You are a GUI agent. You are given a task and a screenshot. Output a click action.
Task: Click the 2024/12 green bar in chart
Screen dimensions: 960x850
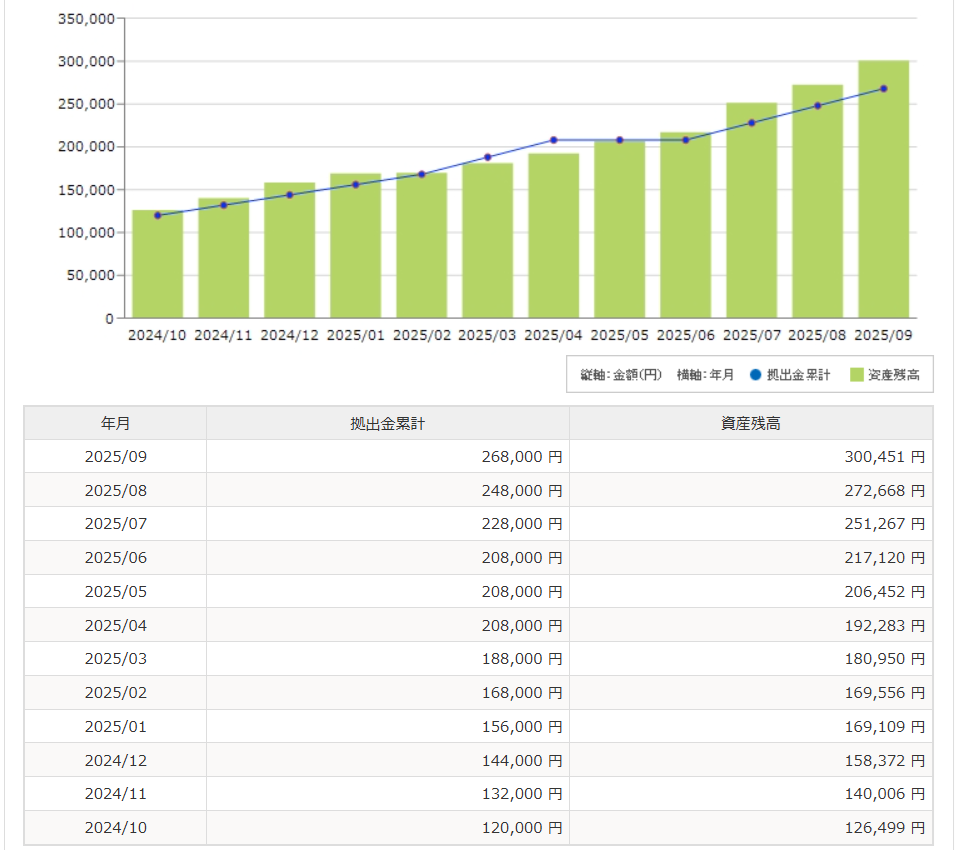click(289, 251)
